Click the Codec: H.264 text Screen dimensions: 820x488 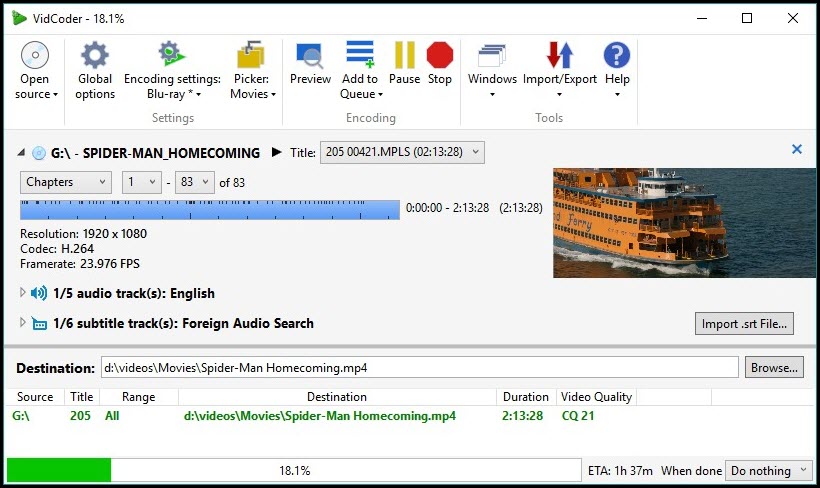tap(57, 249)
